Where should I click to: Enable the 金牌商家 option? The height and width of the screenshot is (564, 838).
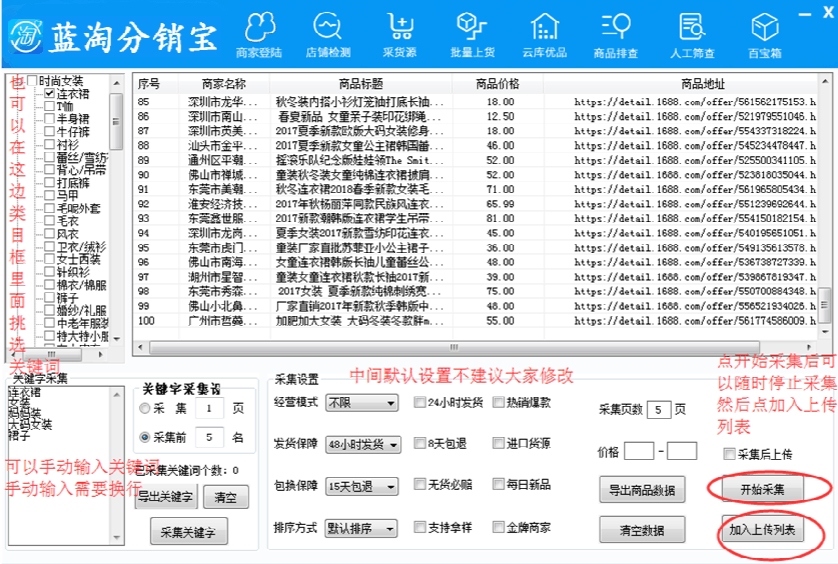(498, 528)
